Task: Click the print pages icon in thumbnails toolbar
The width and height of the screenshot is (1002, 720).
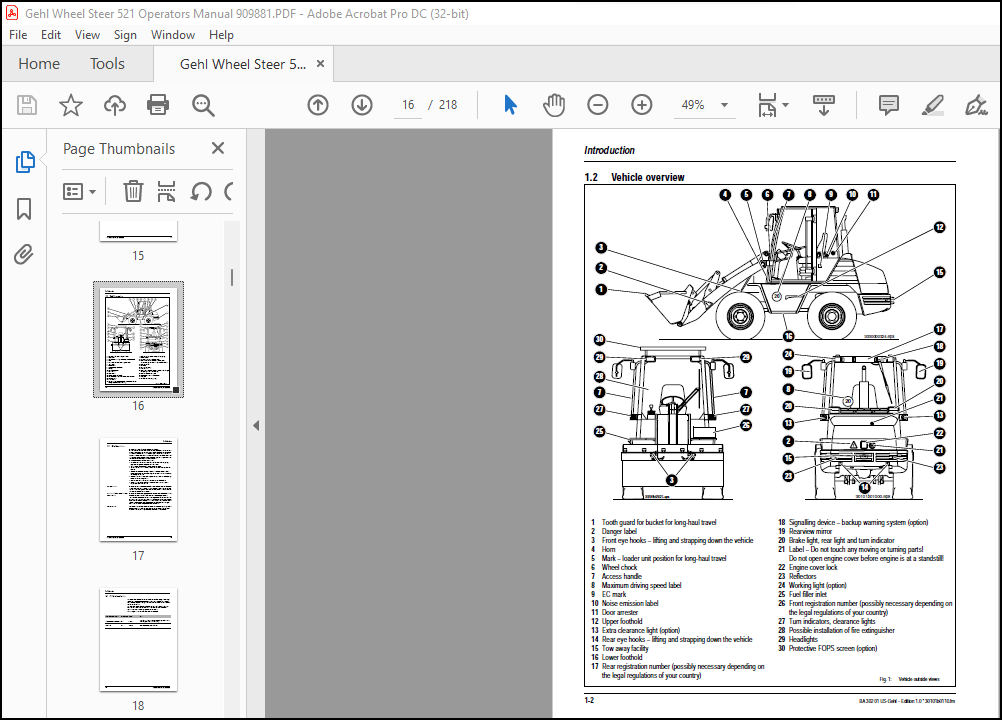Action: pyautogui.click(x=166, y=191)
